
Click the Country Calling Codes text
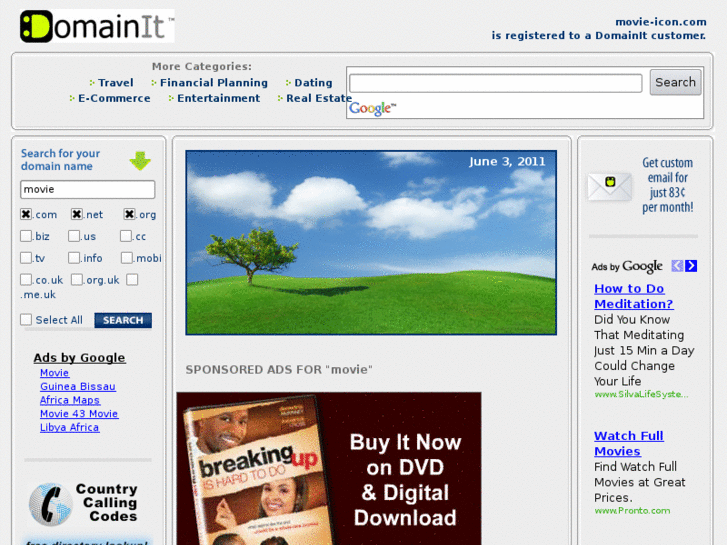pos(107,503)
